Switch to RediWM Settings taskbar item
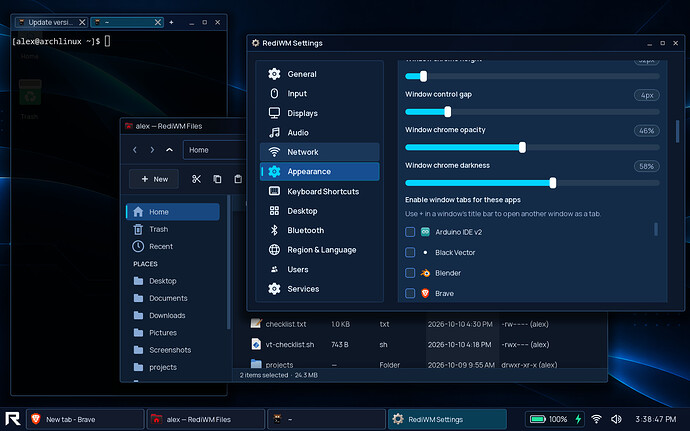 447,419
